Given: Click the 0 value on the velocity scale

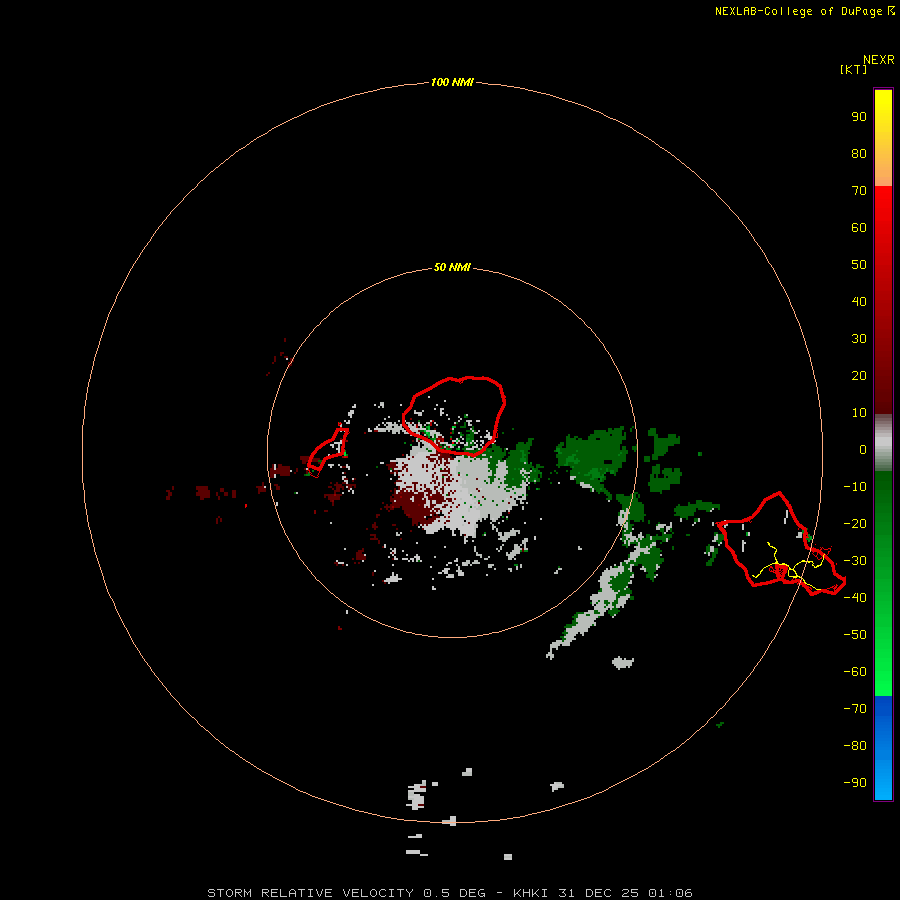Looking at the screenshot, I should coord(863,449).
